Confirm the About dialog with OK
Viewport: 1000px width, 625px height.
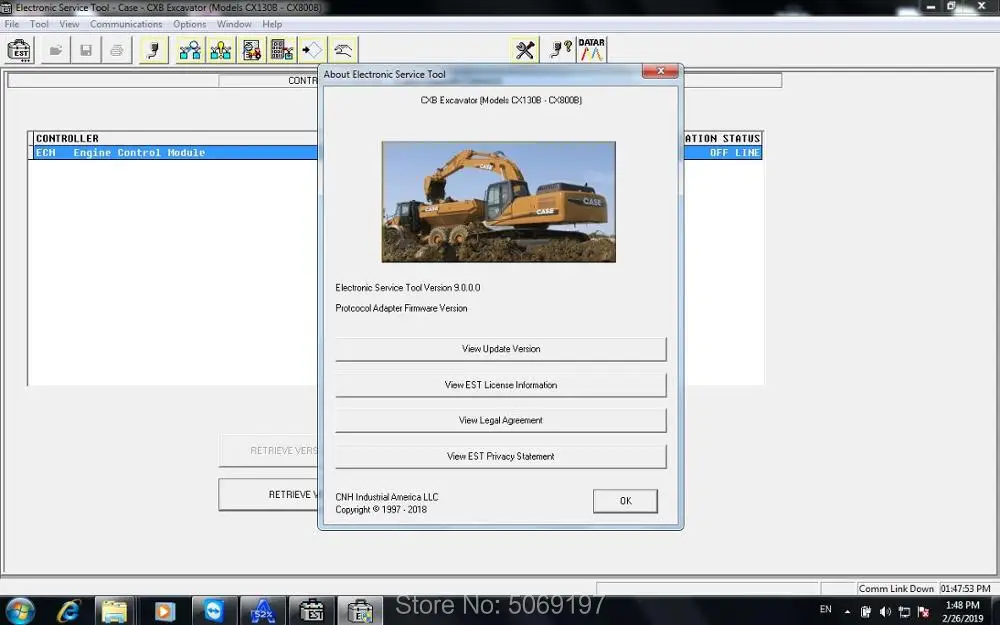(x=625, y=501)
